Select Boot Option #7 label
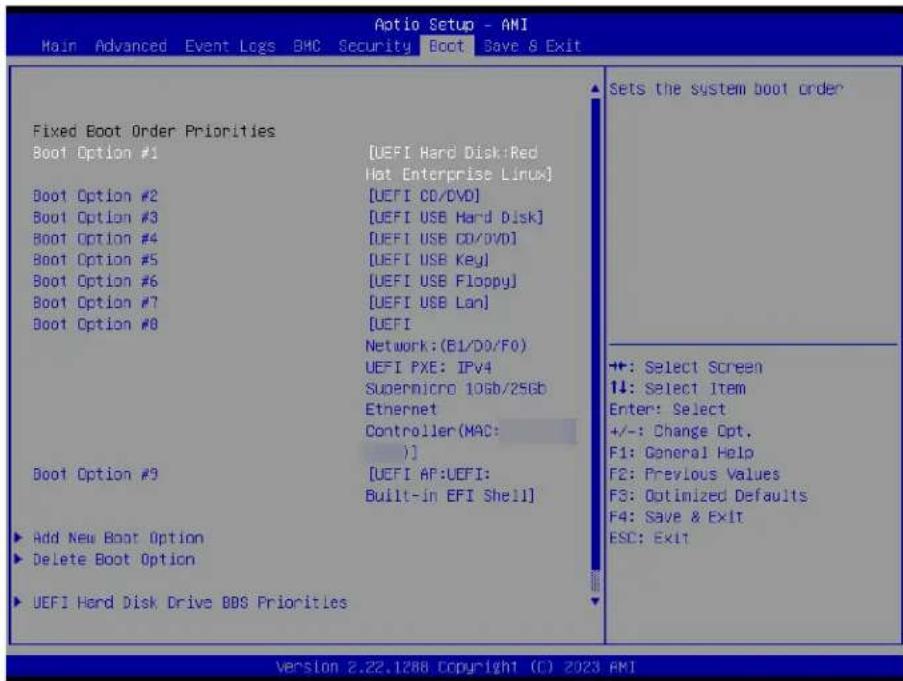Viewport: 903px width, 681px height. (x=95, y=303)
